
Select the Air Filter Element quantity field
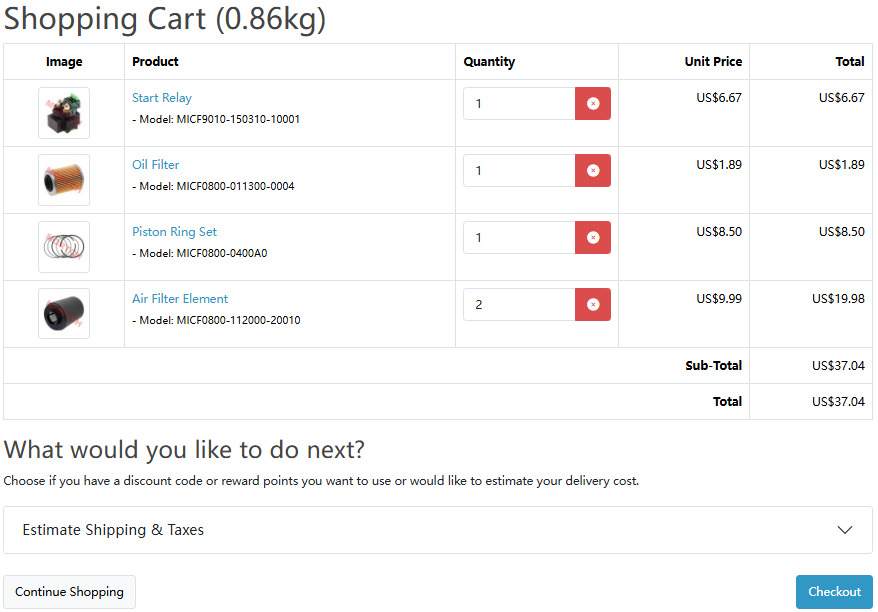point(518,304)
